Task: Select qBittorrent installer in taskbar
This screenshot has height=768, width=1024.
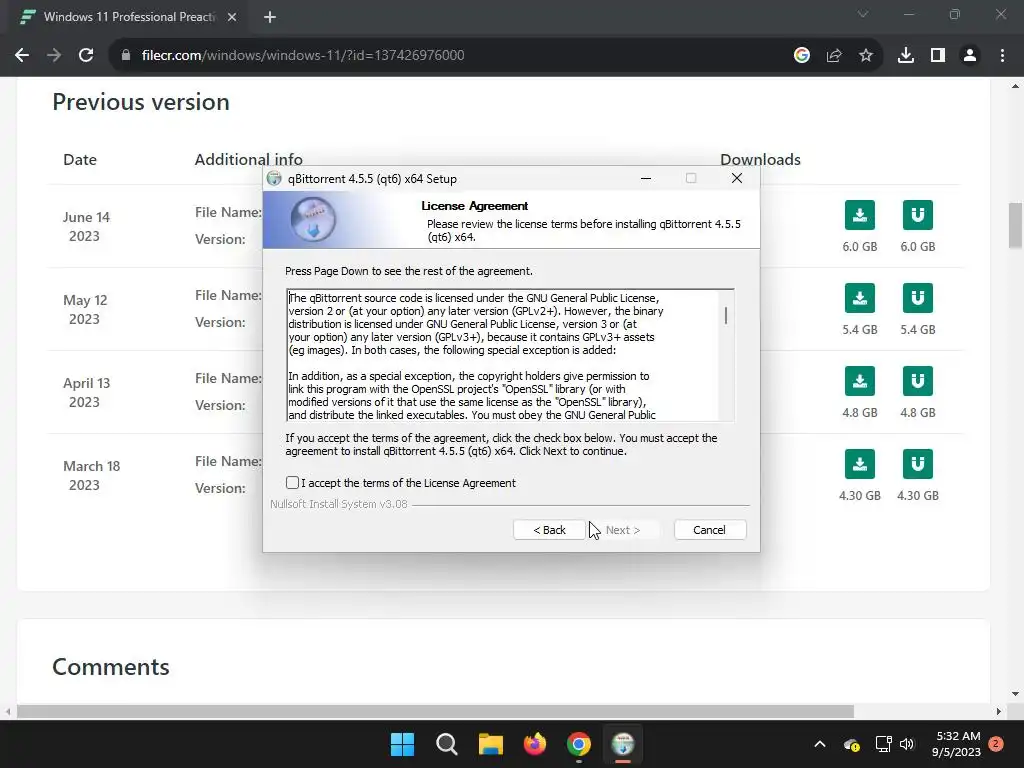Action: pos(623,744)
